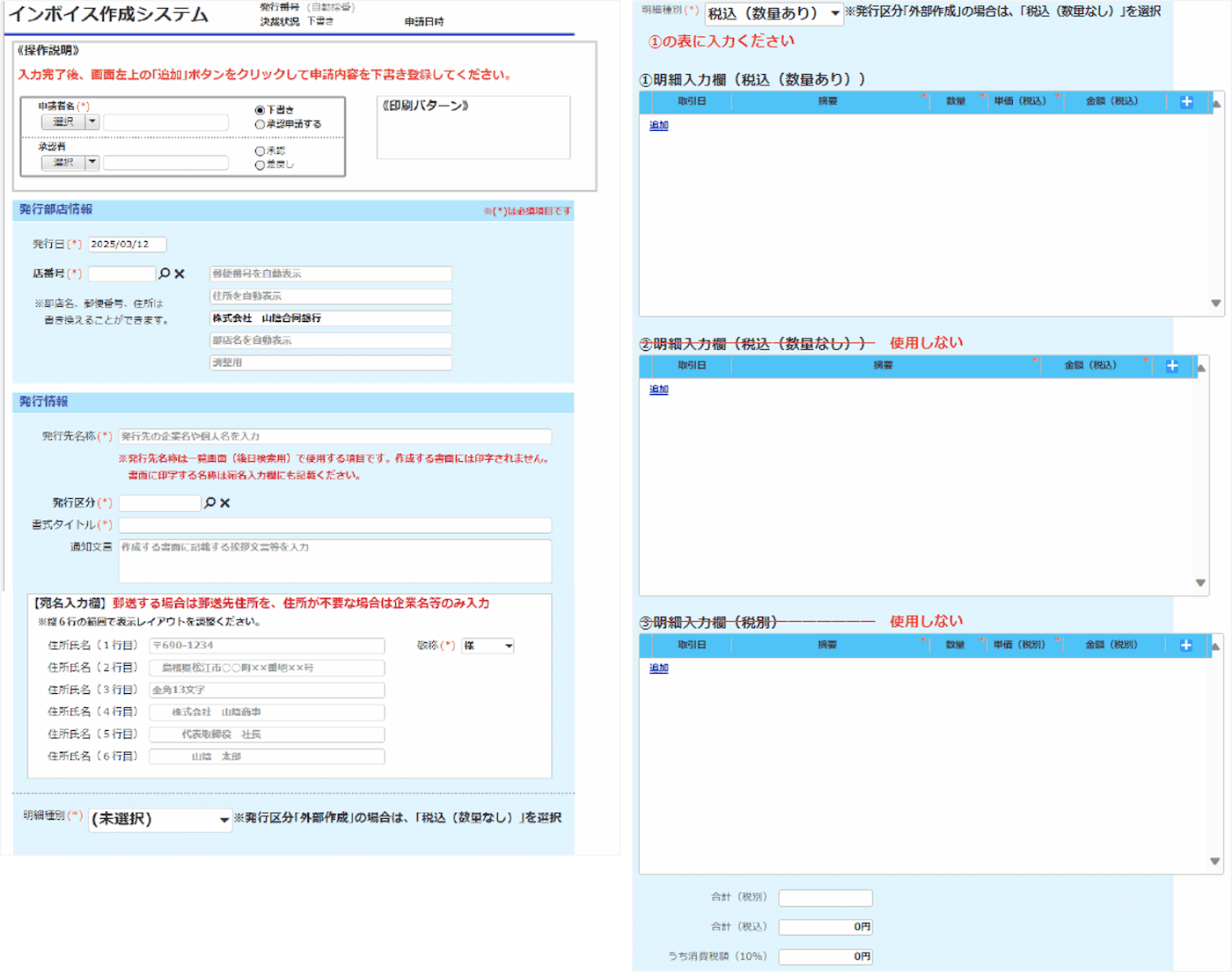Open the 明細種別 (未選択) dropdown
1232x972 pixels.
coord(160,820)
